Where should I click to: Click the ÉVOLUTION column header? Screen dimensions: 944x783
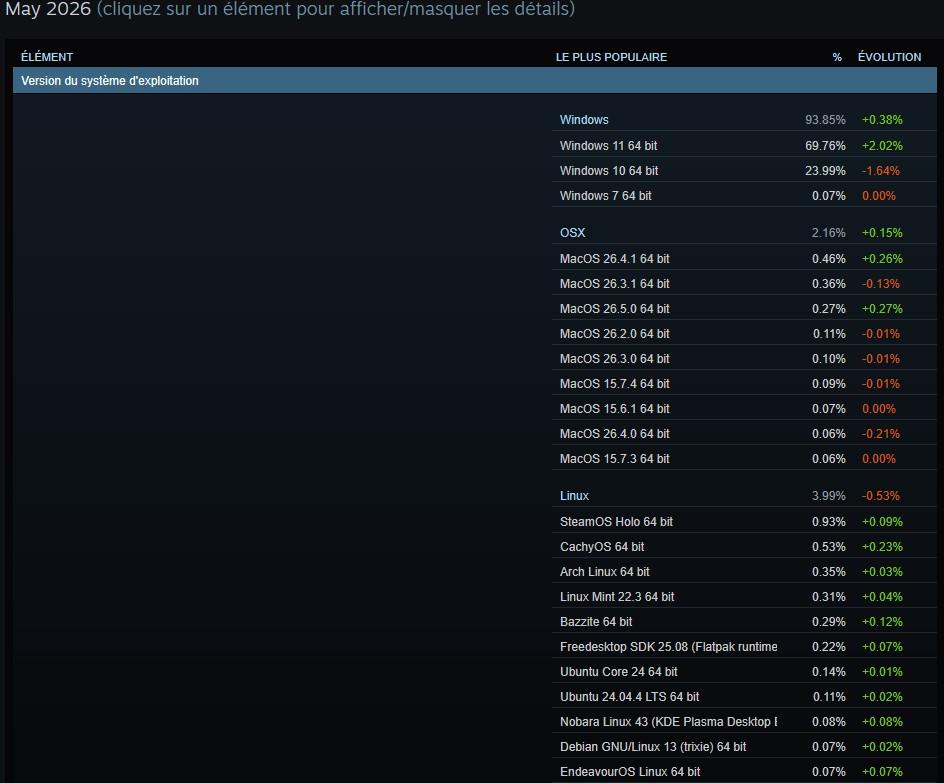pyautogui.click(x=889, y=57)
